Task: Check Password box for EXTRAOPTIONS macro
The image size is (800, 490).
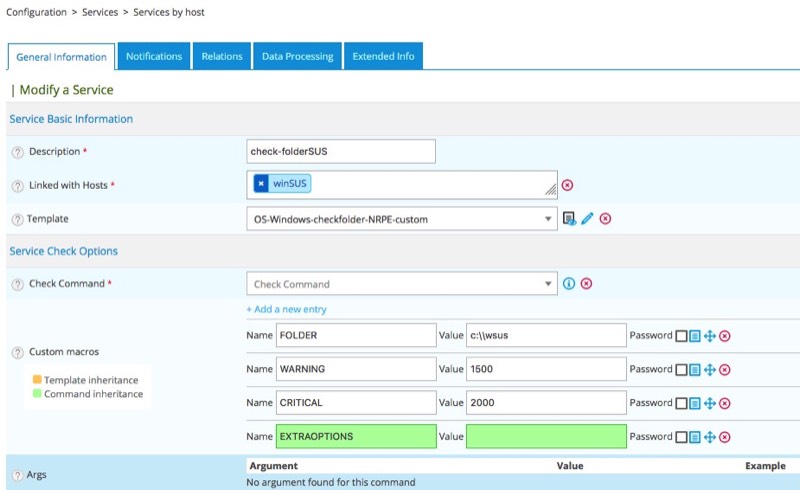Action: 681,437
